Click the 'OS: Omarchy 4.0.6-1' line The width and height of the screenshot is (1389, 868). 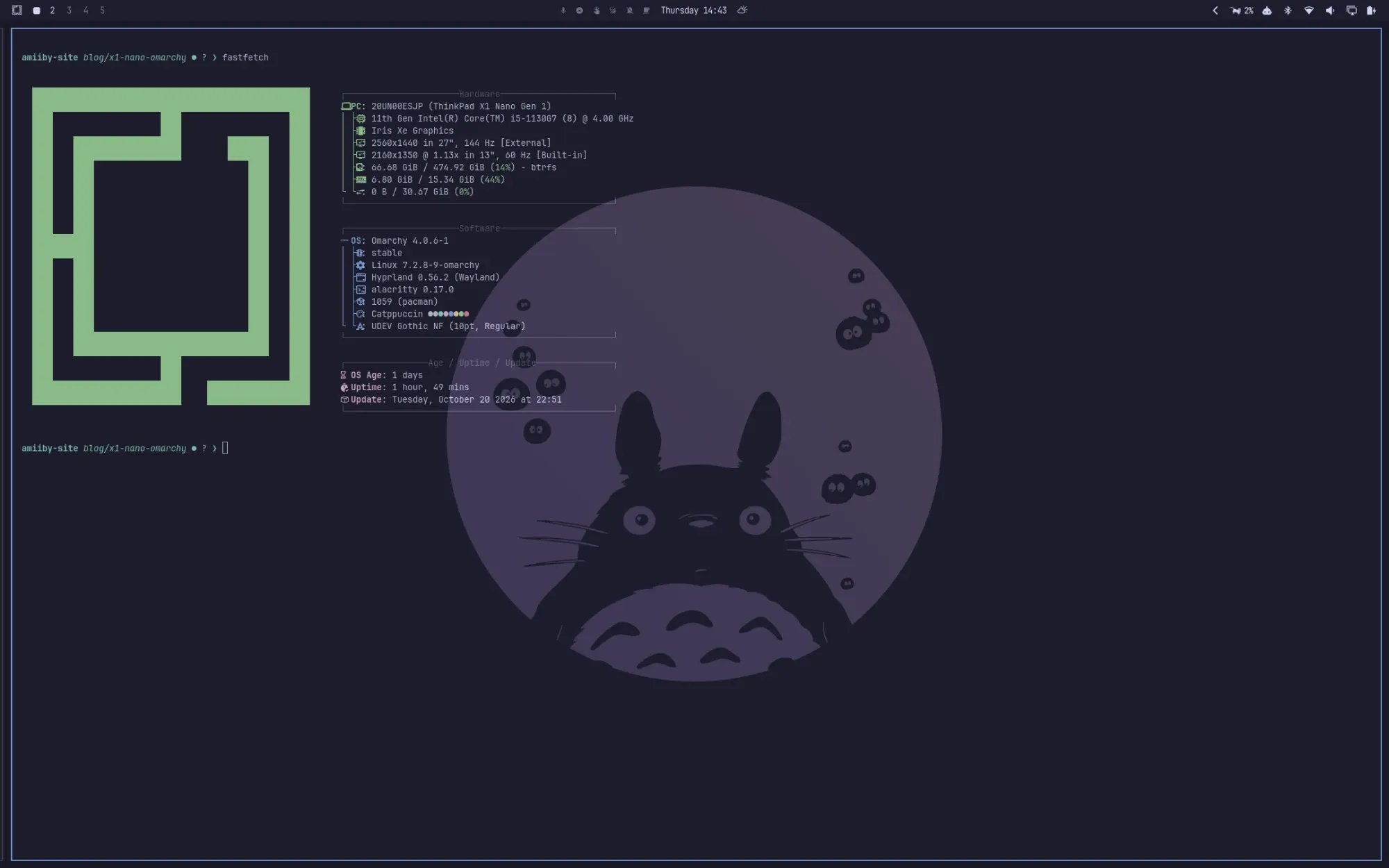coord(395,241)
